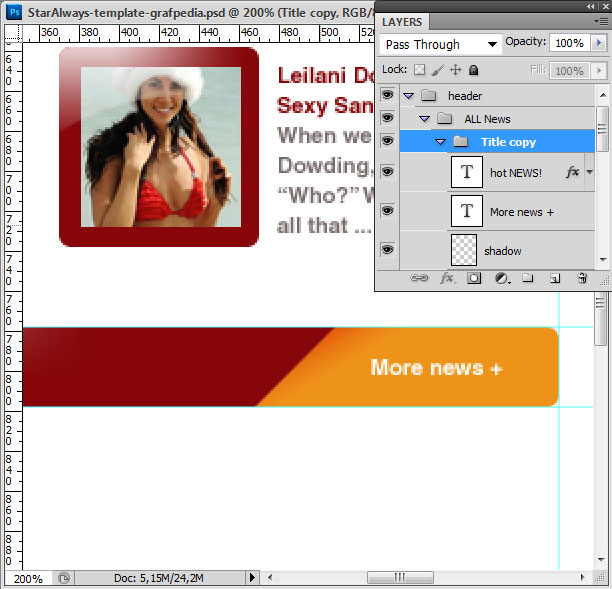Lock all padlock icon
Image resolution: width=612 pixels, height=589 pixels.
coord(473,70)
